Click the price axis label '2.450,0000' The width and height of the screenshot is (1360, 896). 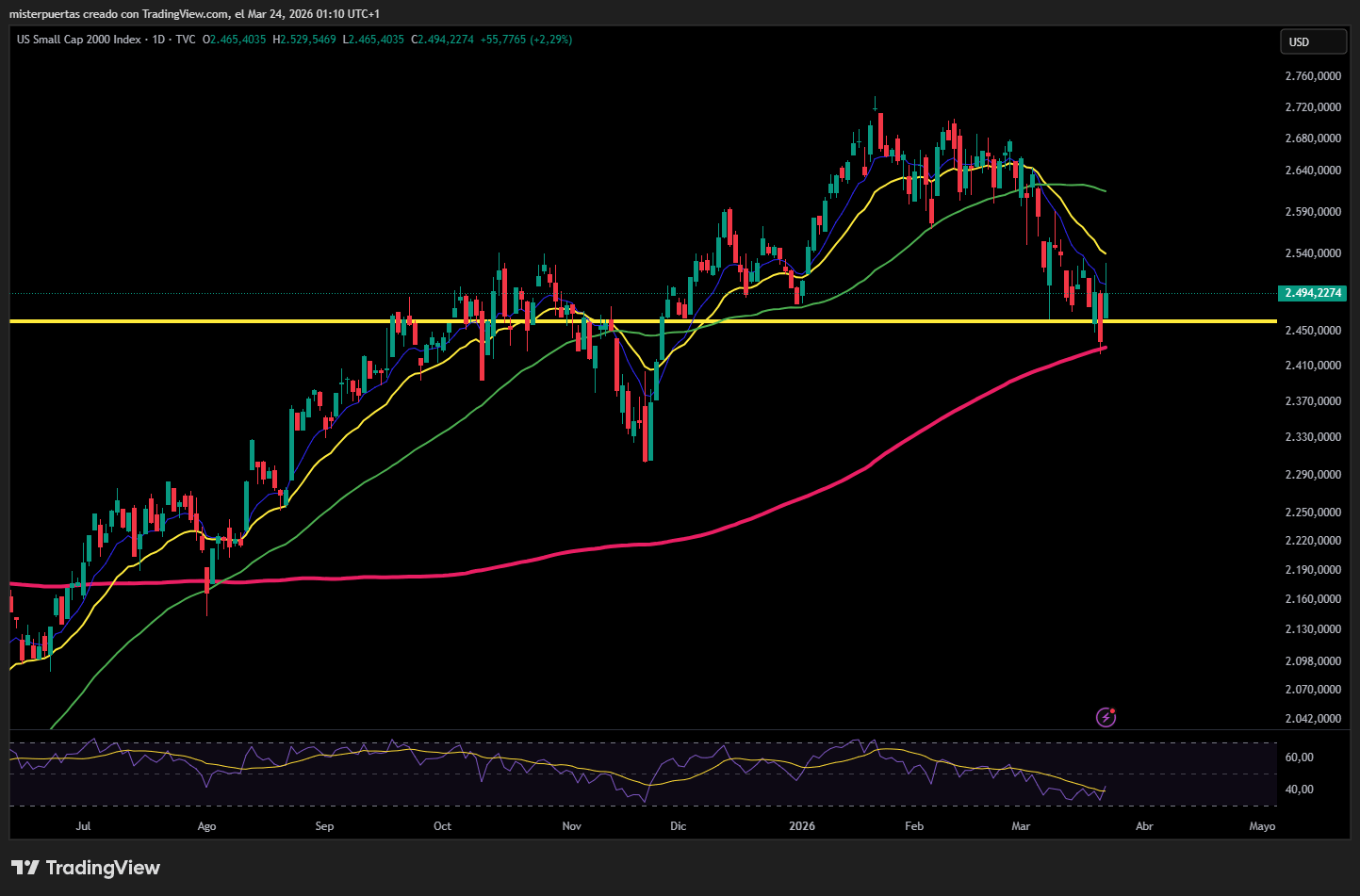pos(1313,331)
